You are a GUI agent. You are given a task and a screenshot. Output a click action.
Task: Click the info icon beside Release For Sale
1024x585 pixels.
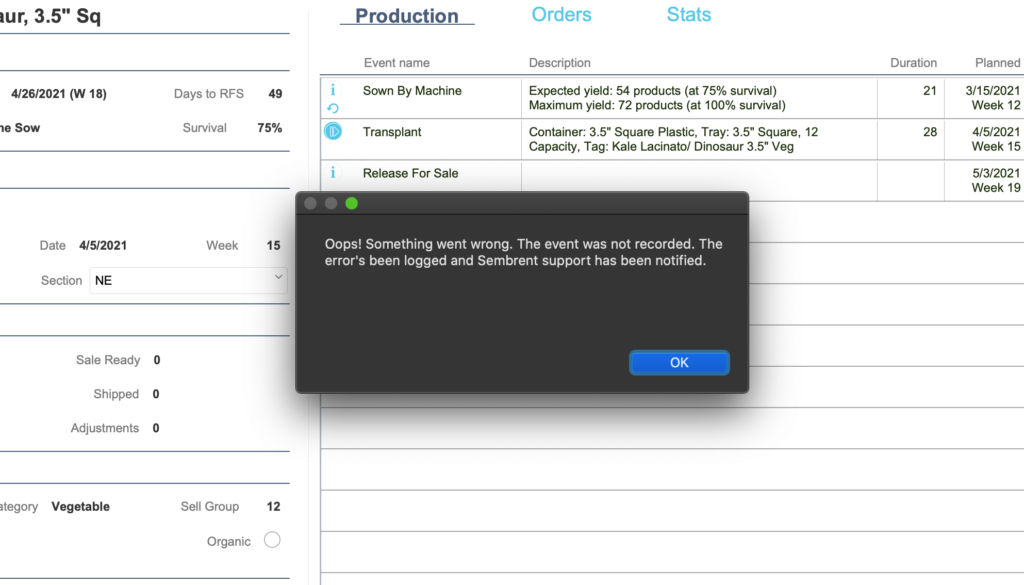point(333,172)
